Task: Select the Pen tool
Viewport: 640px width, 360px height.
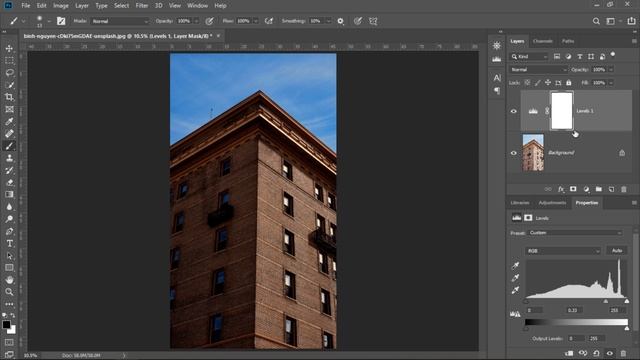Action: (x=9, y=231)
